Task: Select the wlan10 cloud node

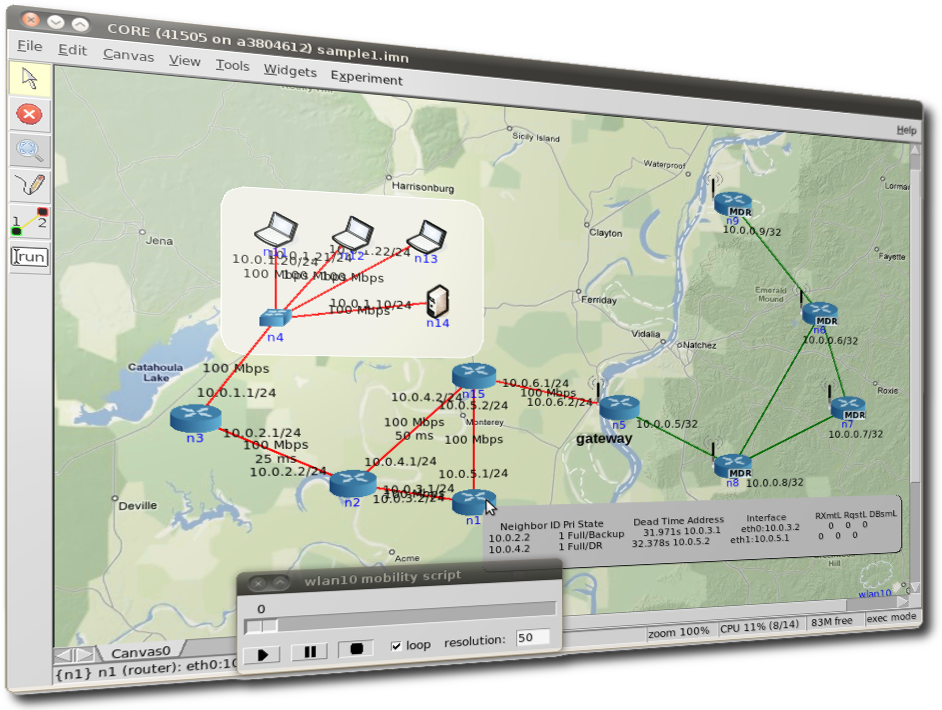Action: (x=874, y=576)
